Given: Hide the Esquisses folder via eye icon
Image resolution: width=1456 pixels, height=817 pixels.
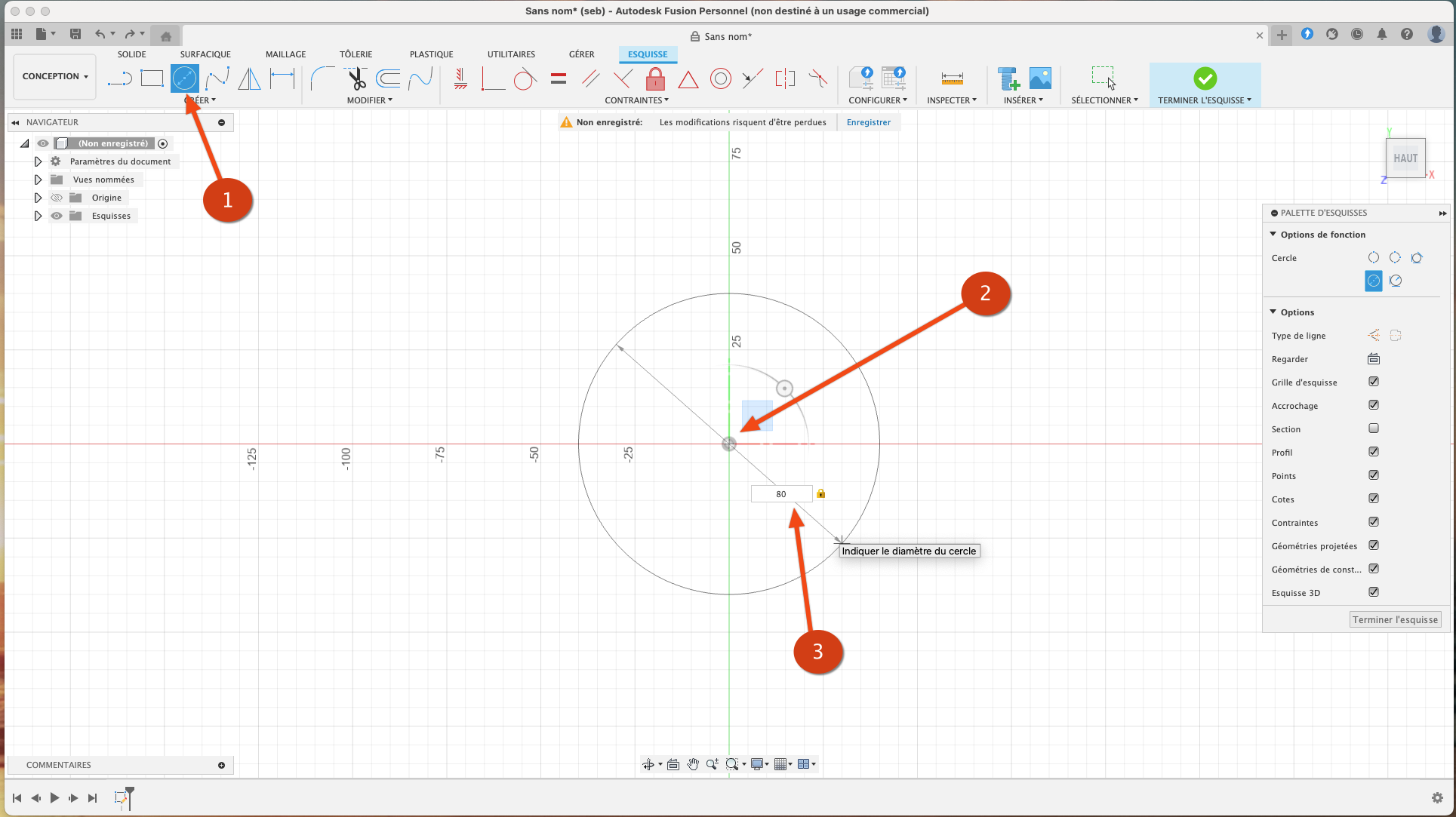Looking at the screenshot, I should point(57,216).
